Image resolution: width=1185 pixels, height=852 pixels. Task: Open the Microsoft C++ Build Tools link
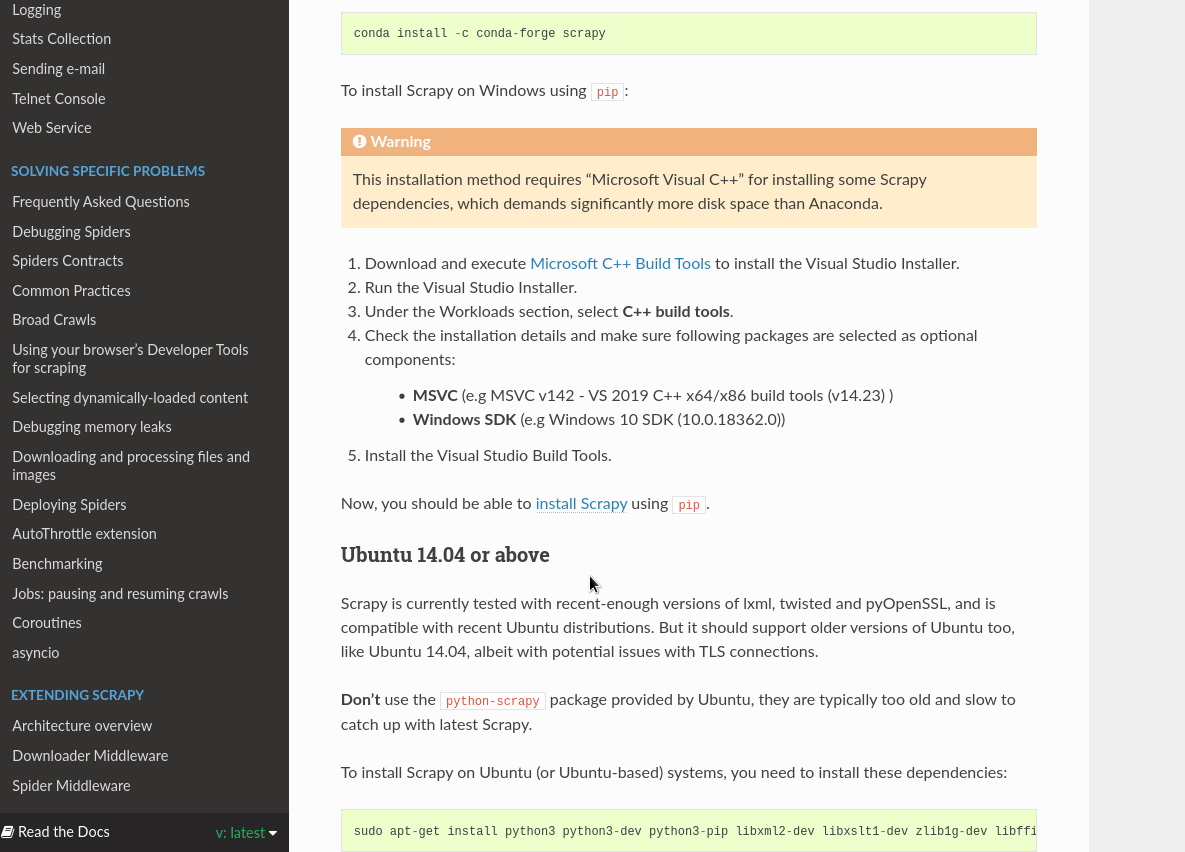620,263
